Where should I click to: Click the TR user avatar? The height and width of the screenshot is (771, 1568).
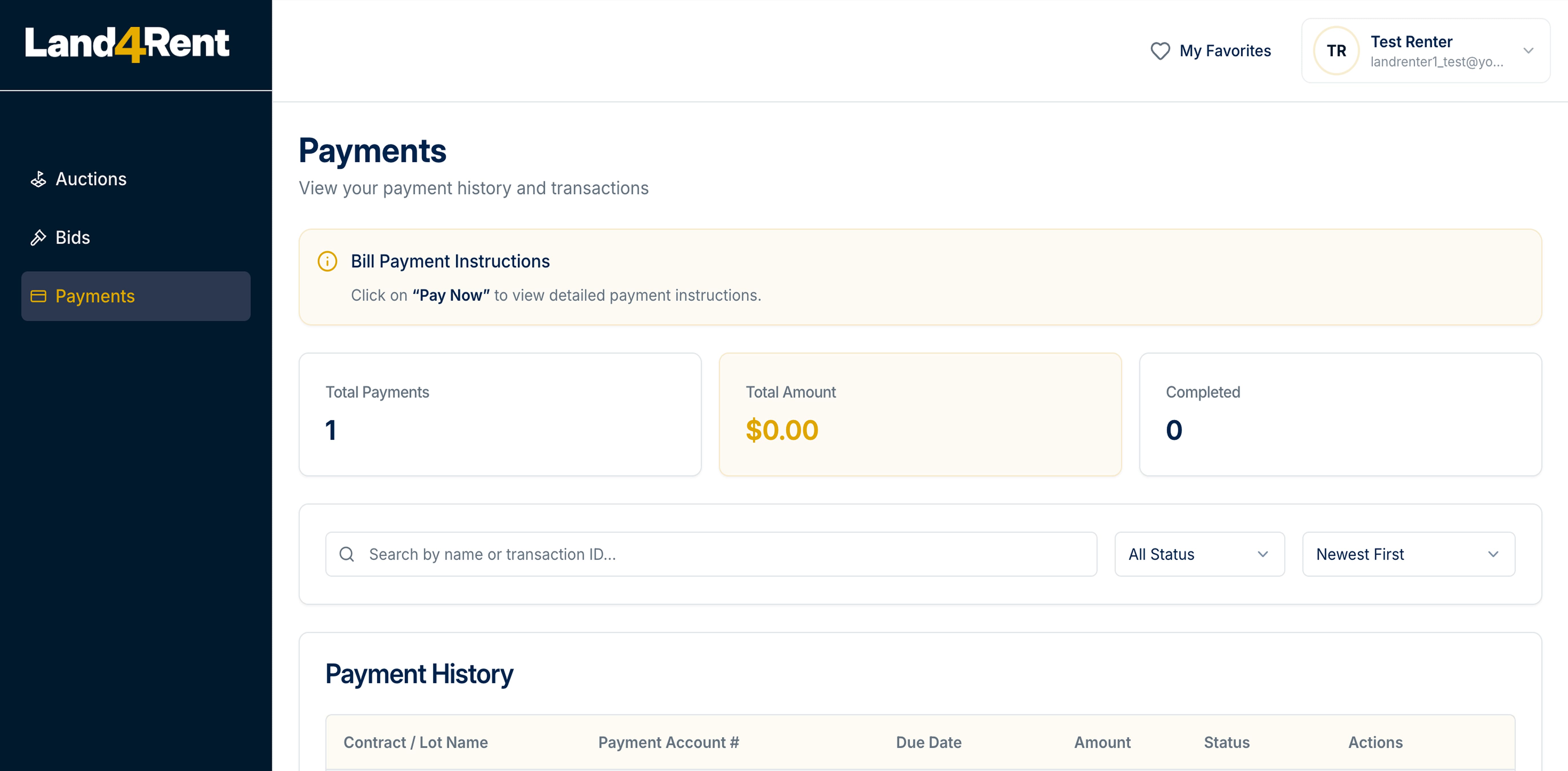pos(1336,51)
